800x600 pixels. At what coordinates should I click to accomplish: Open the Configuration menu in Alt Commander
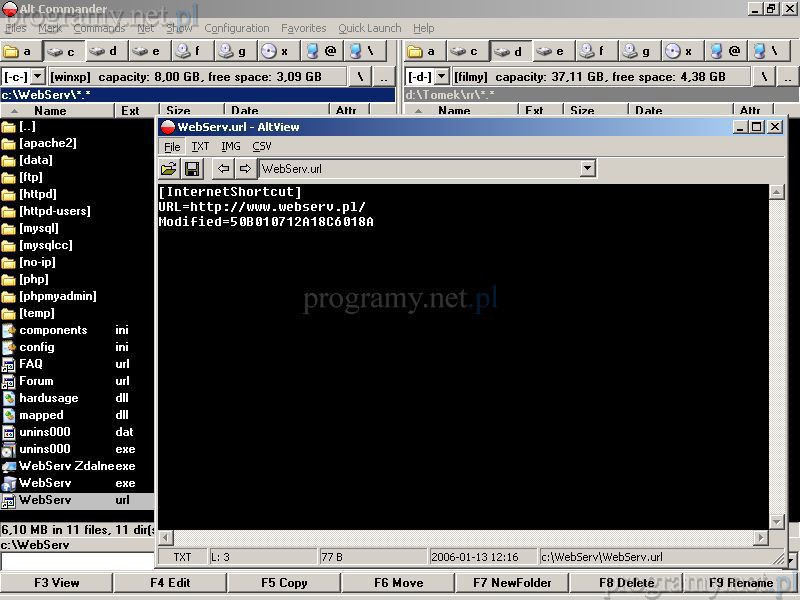pos(237,28)
